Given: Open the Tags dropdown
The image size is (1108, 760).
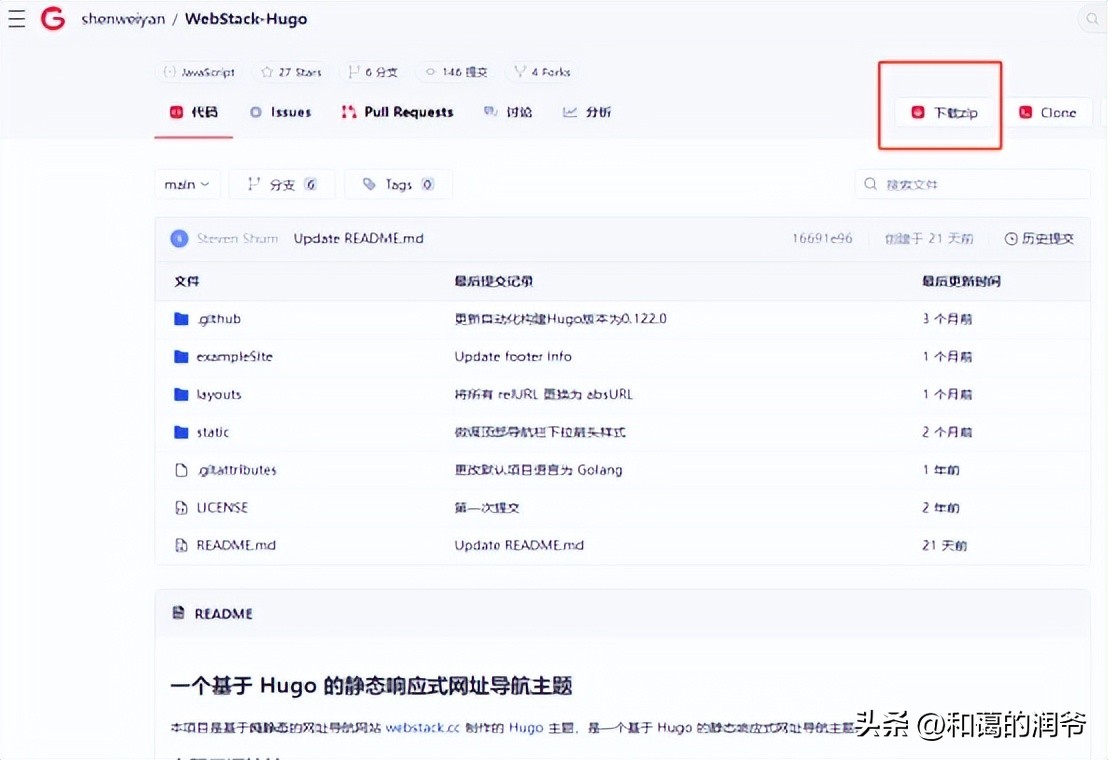Looking at the screenshot, I should [398, 183].
